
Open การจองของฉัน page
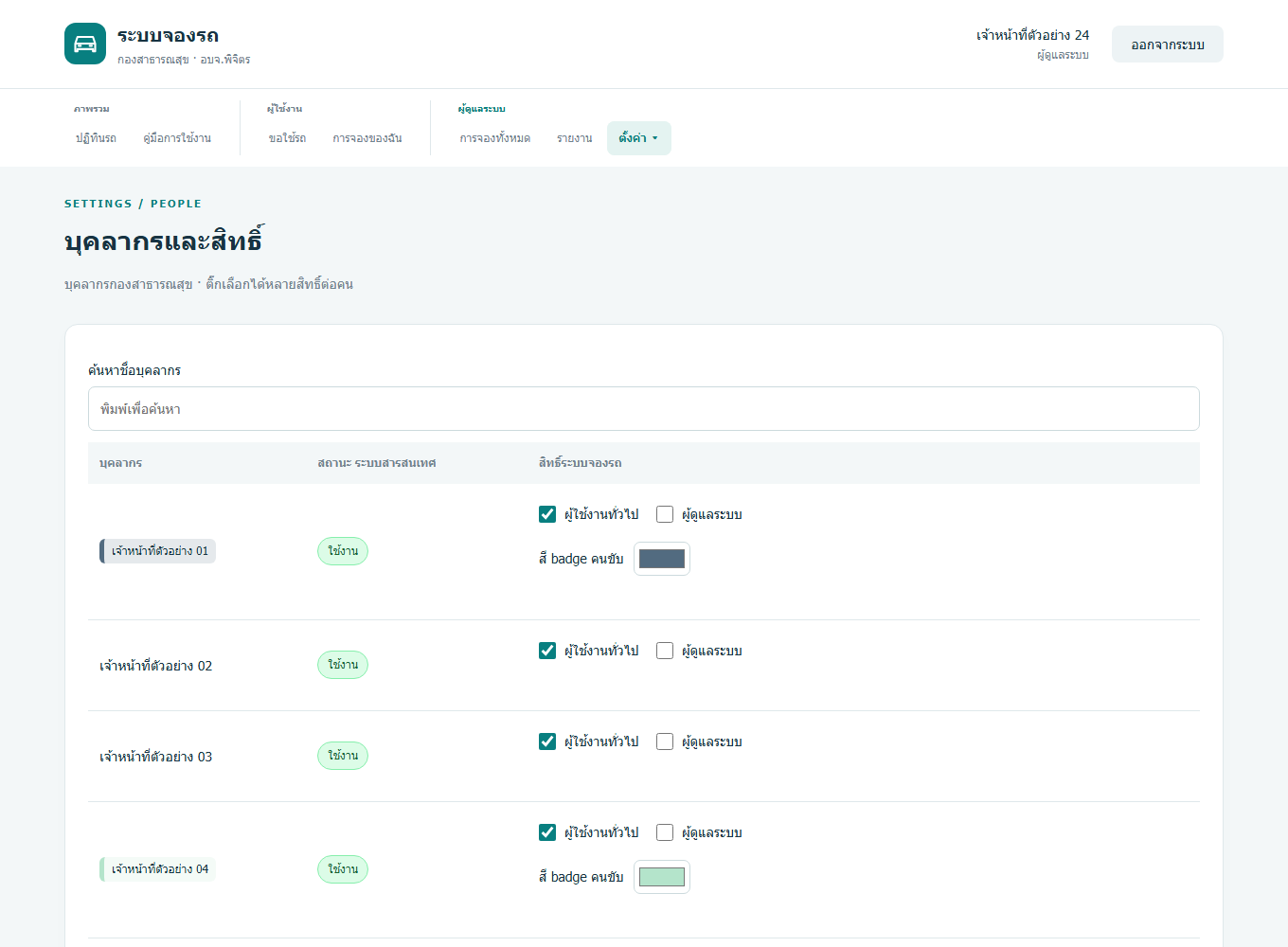[367, 138]
